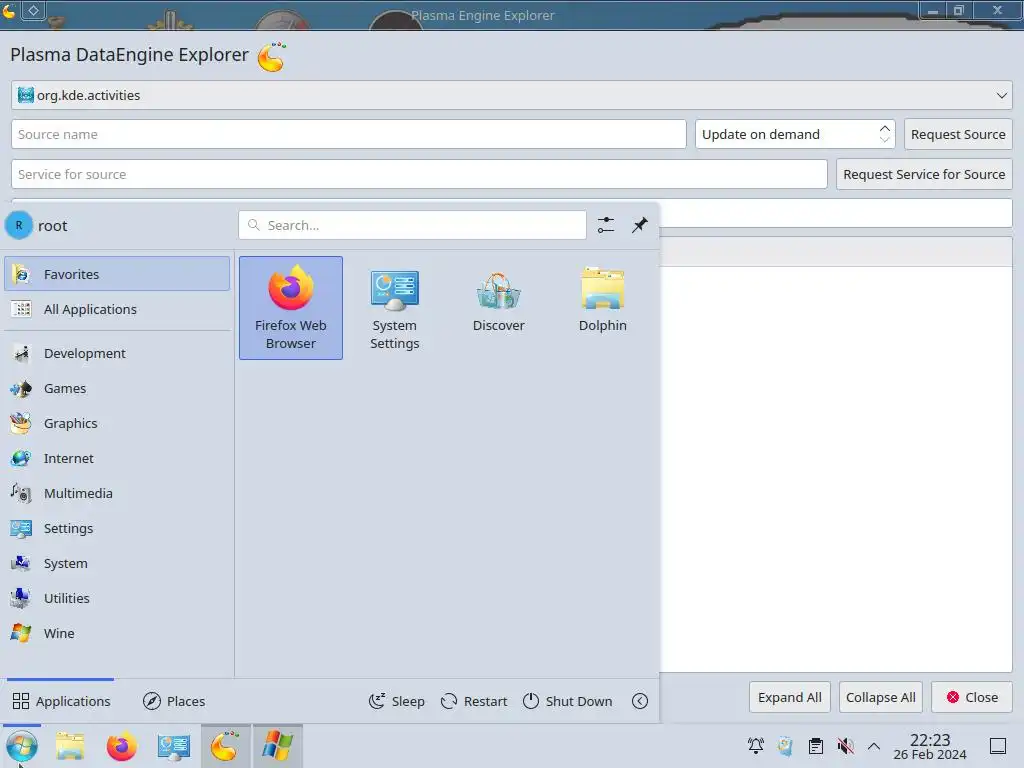Click the muted volume tray icon

coord(846,746)
